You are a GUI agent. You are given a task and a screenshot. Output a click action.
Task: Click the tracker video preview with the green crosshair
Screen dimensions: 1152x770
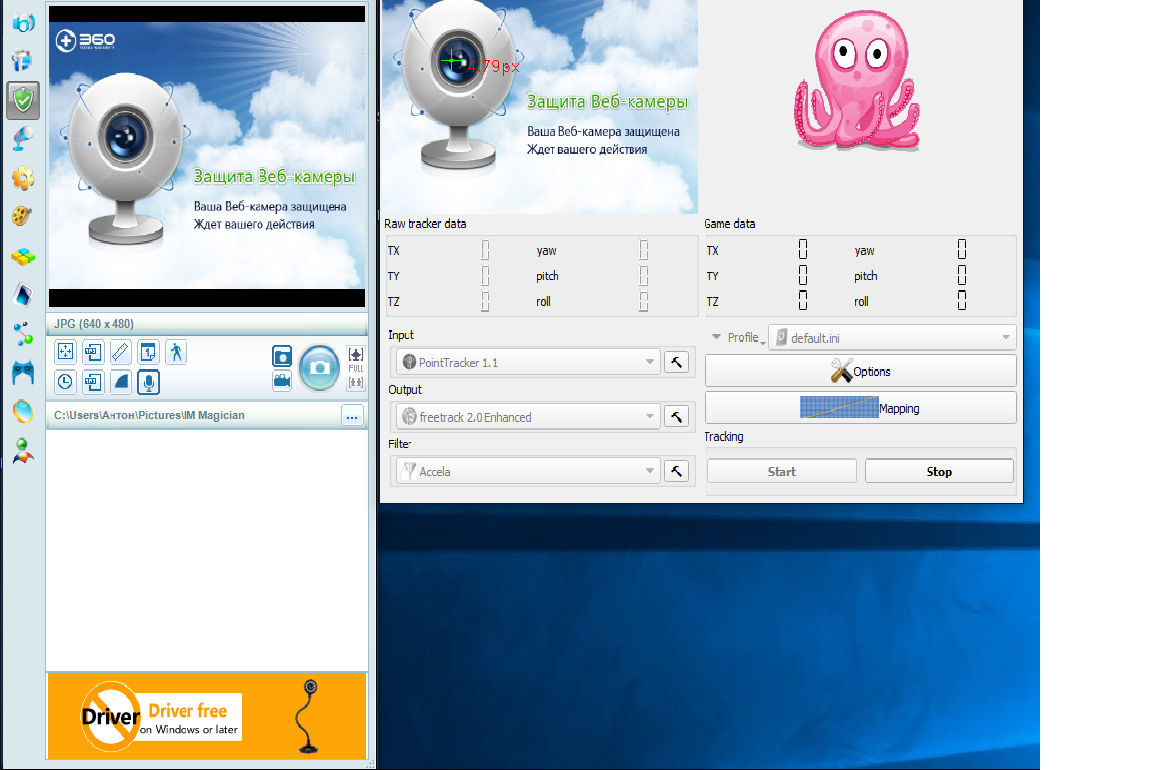pyautogui.click(x=539, y=107)
